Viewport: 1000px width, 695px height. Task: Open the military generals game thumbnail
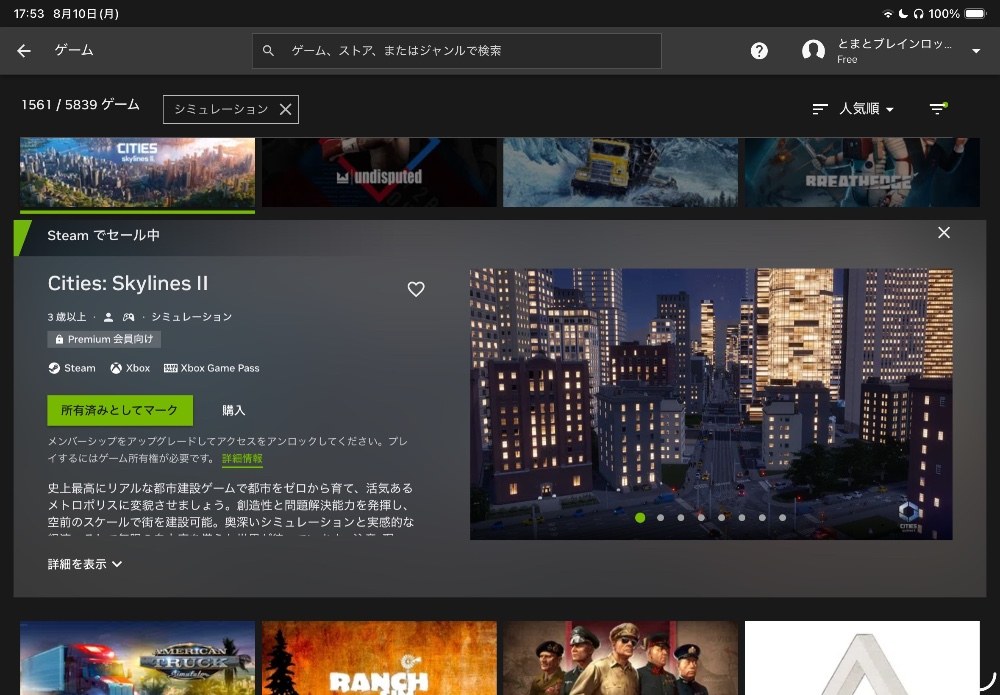pos(621,658)
